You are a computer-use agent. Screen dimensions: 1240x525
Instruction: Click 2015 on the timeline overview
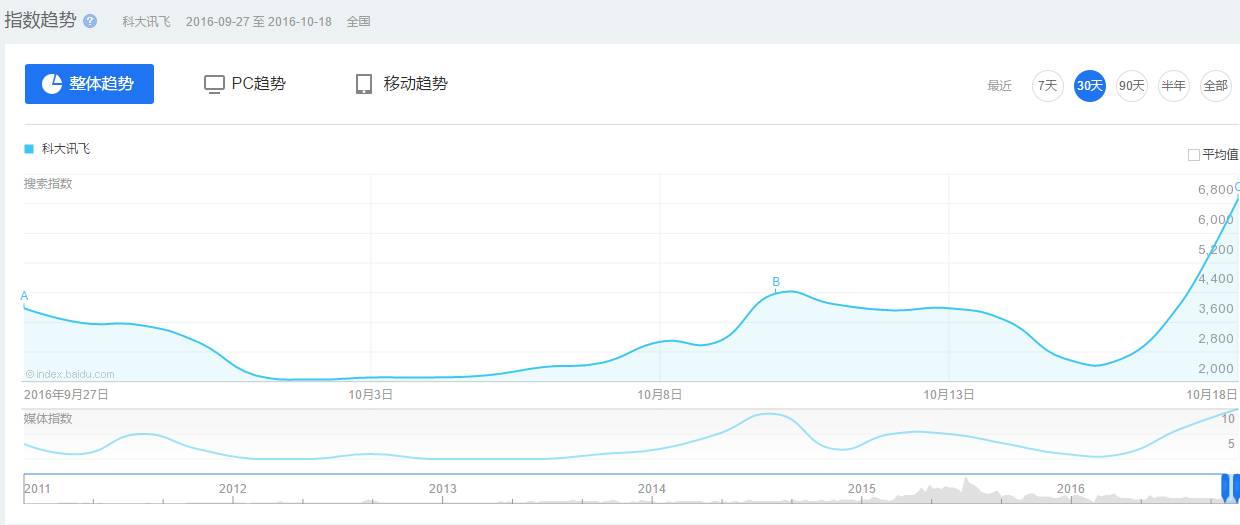pos(861,488)
